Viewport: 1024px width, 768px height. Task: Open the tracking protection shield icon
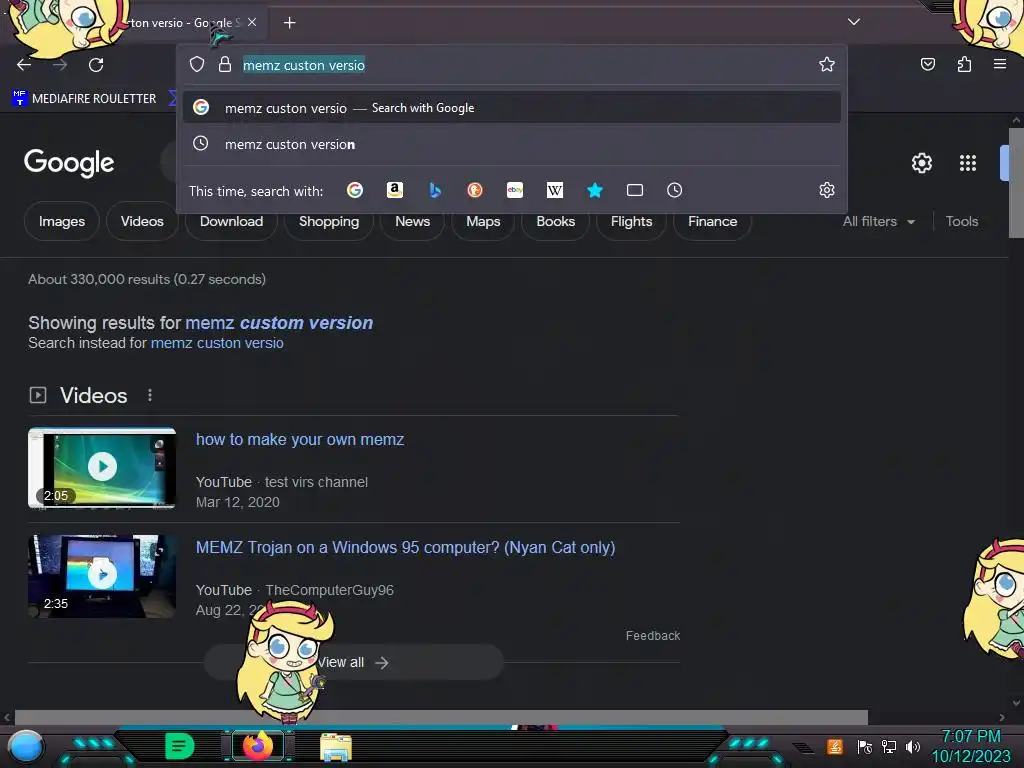click(x=197, y=64)
